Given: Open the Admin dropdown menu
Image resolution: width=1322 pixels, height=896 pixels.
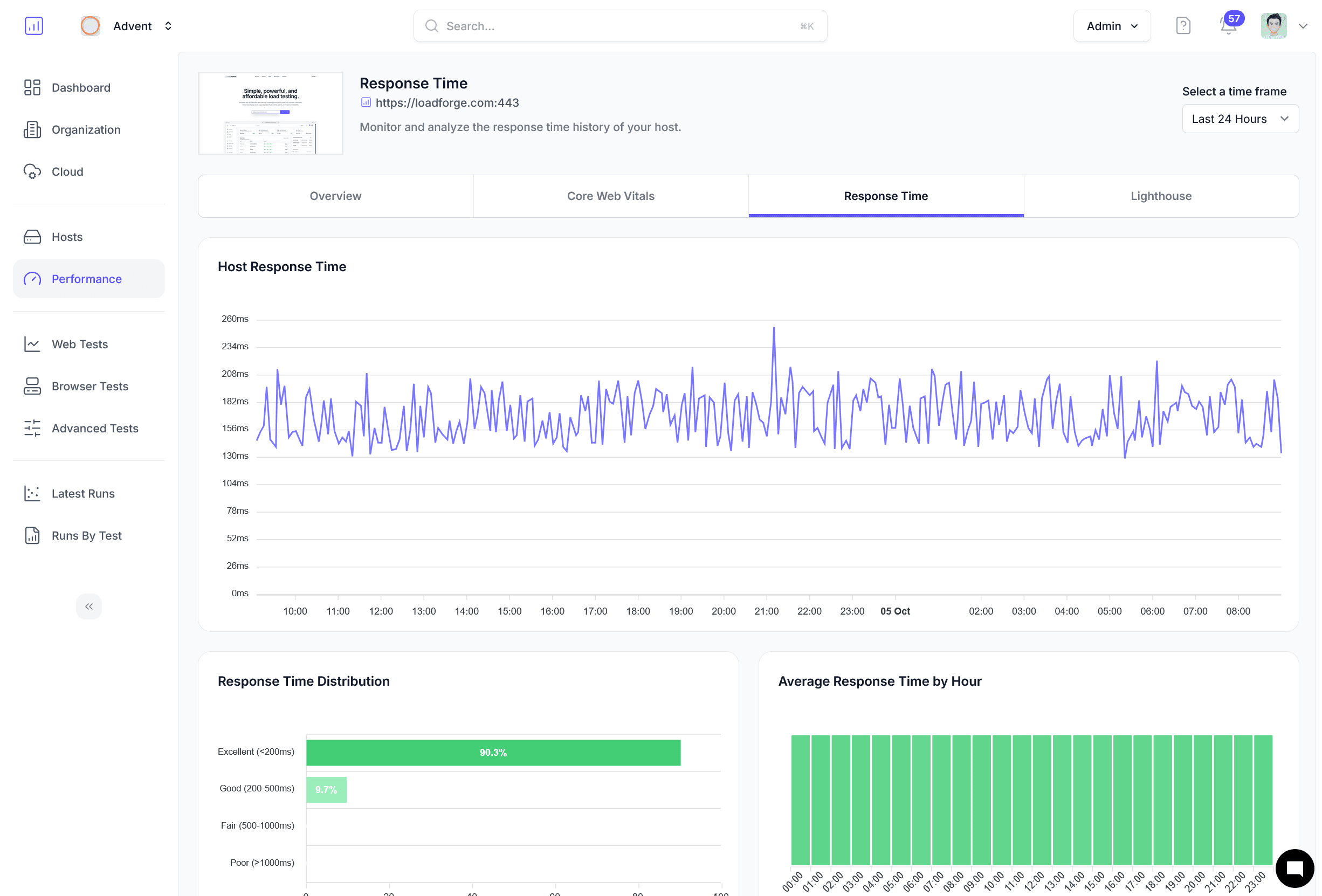Looking at the screenshot, I should tap(1112, 25).
